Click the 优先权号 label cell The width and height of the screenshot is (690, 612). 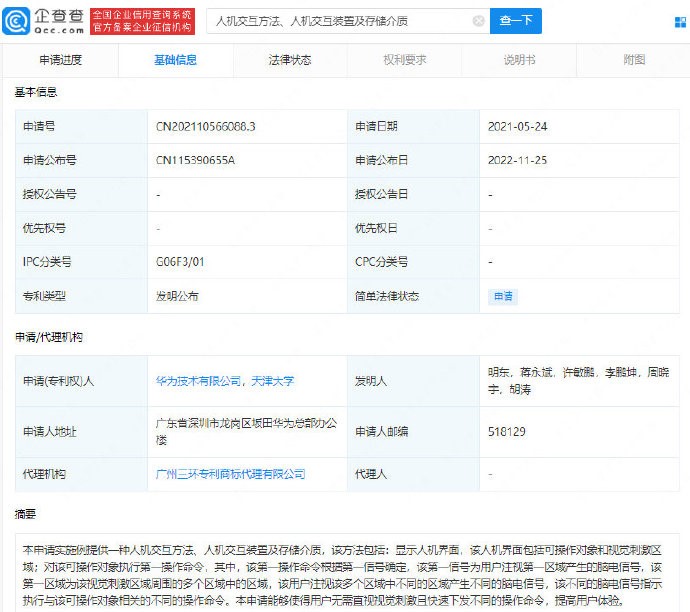click(81, 228)
